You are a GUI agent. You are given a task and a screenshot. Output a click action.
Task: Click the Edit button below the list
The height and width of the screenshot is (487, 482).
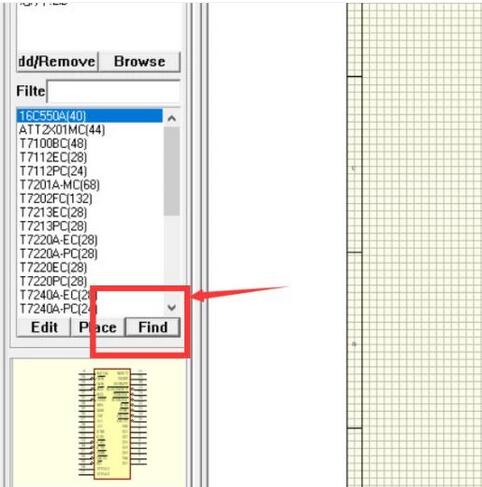click(44, 327)
